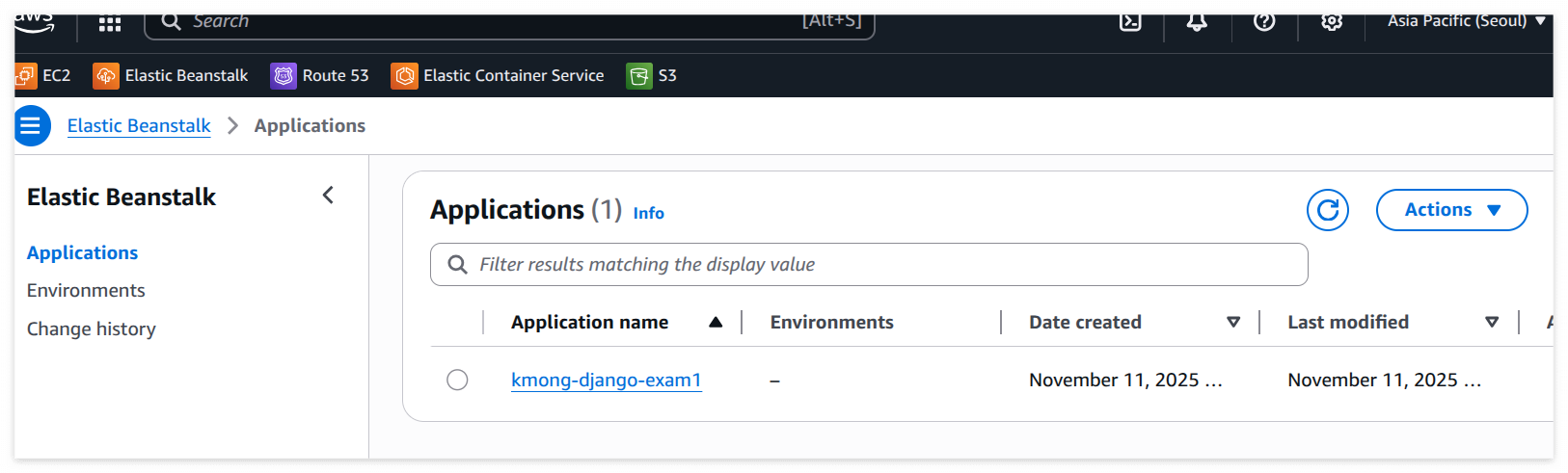1568x473 pixels.
Task: Open the Actions dropdown
Action: (x=1451, y=210)
